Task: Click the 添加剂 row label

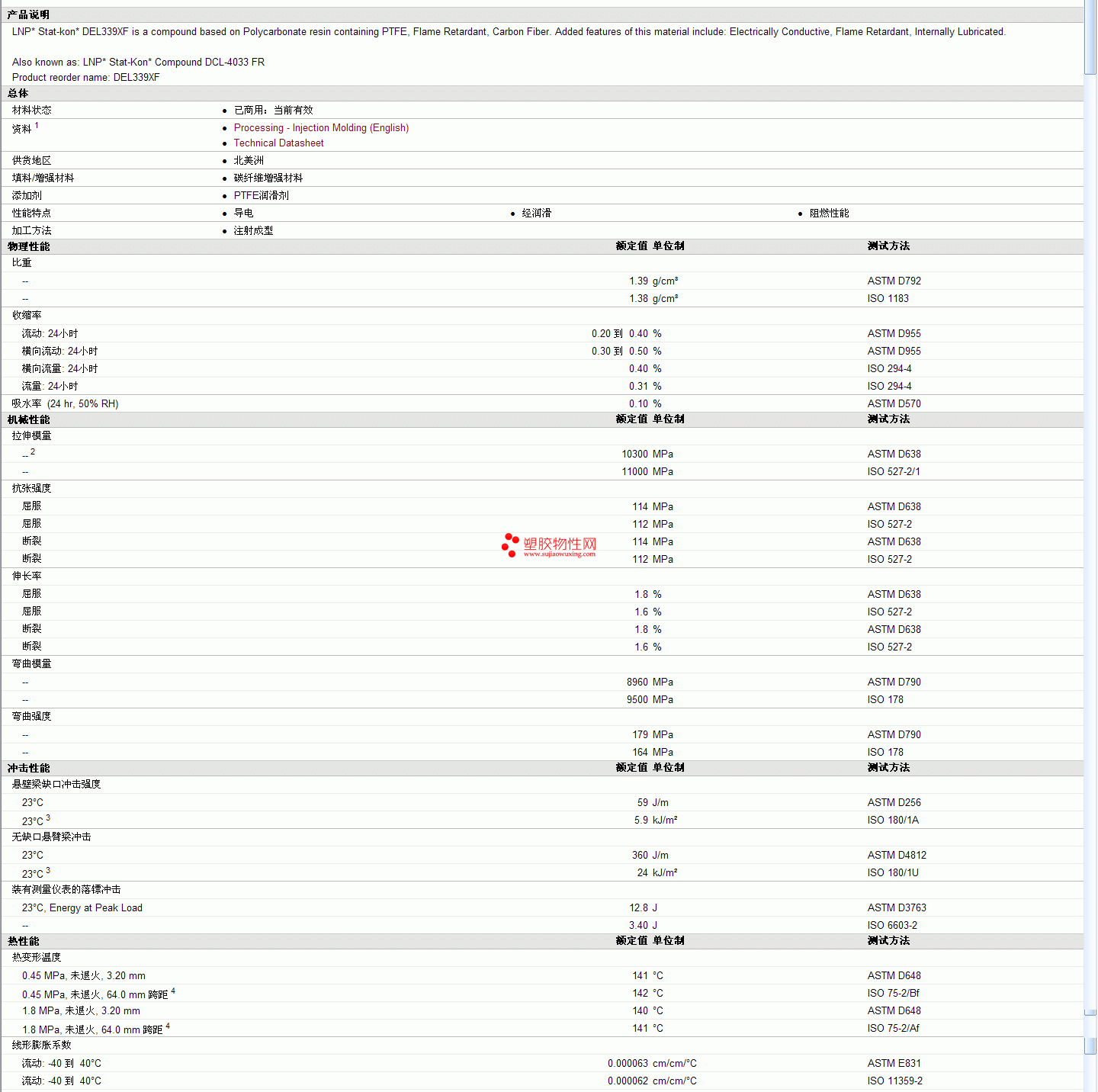Action: (x=27, y=196)
